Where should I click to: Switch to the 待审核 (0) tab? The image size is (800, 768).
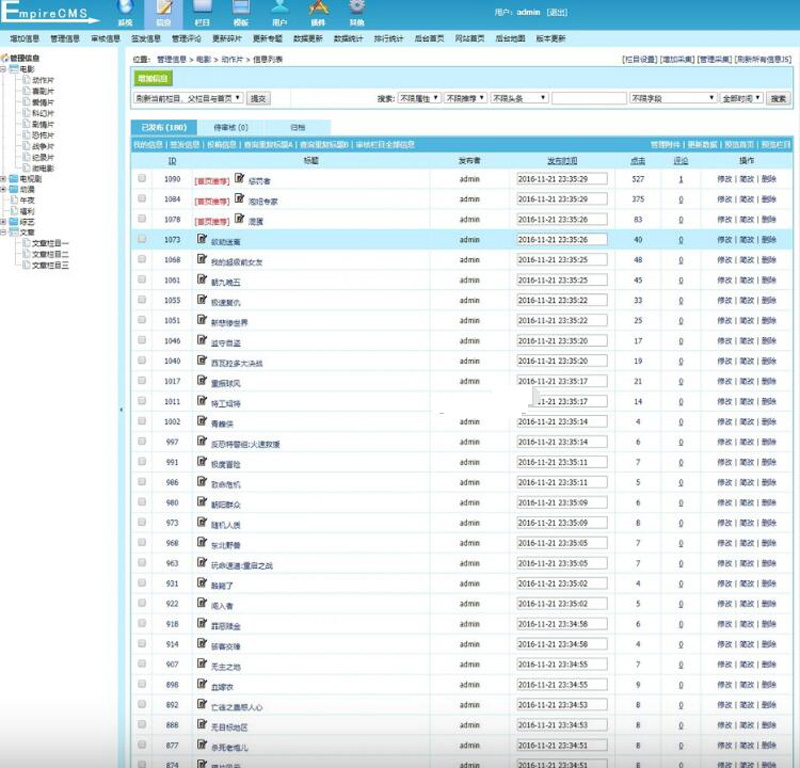coord(231,128)
